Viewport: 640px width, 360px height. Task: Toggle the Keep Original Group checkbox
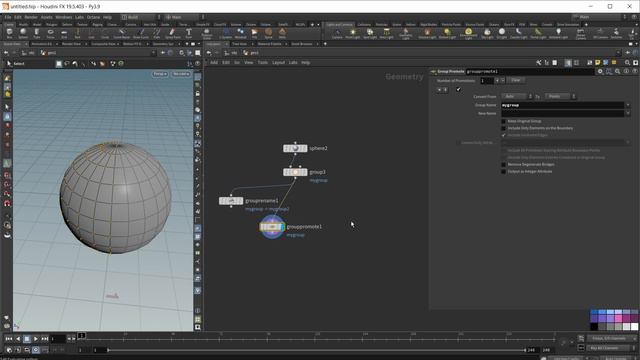click(503, 121)
